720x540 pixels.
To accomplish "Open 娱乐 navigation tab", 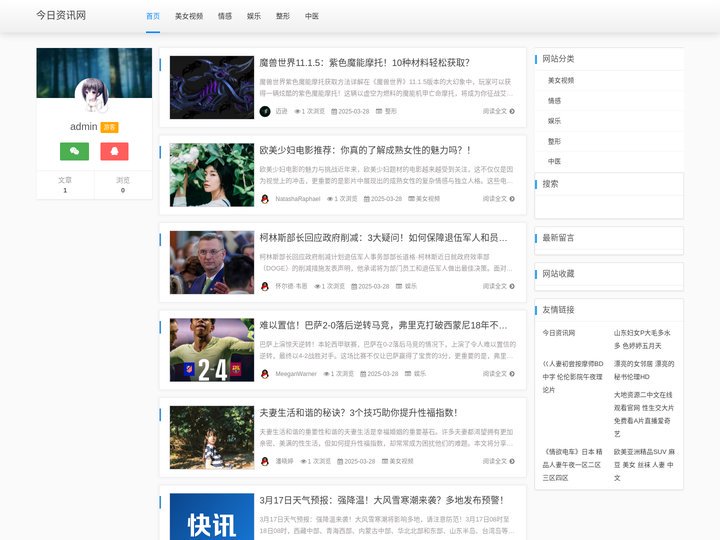I will click(254, 16).
